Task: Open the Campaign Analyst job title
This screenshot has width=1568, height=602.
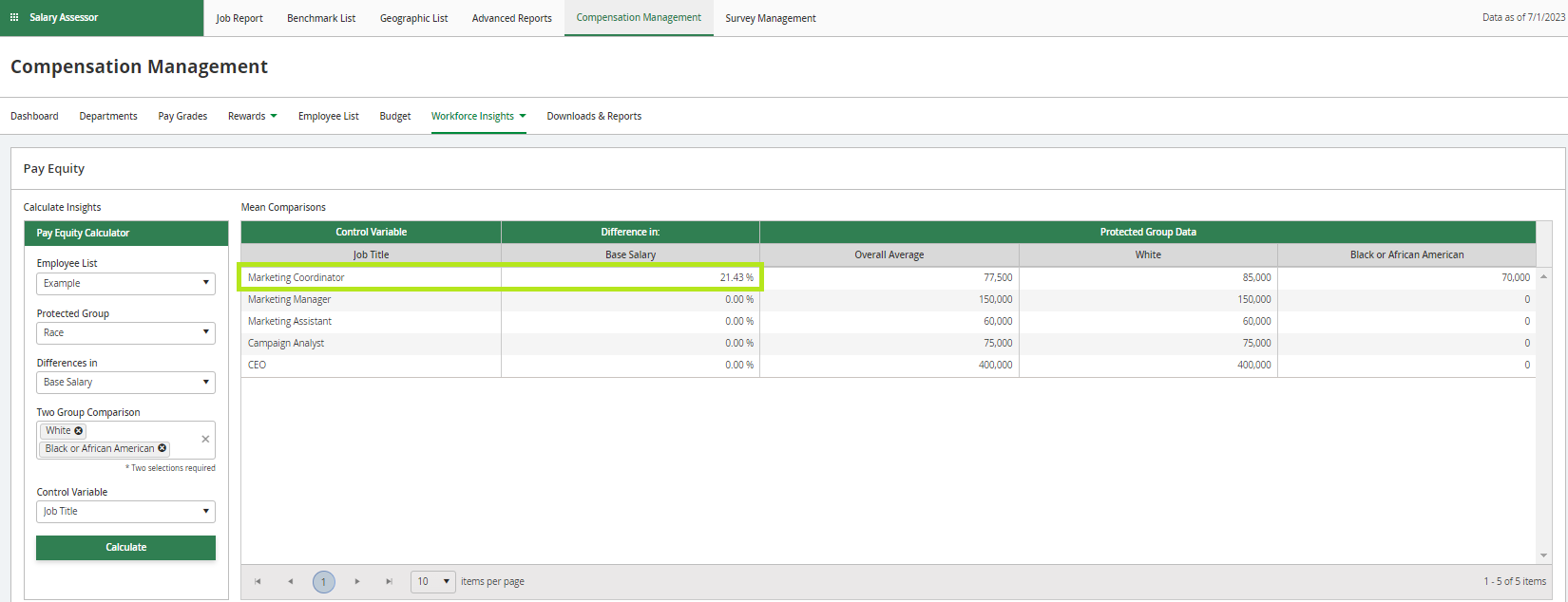Action: coord(286,343)
